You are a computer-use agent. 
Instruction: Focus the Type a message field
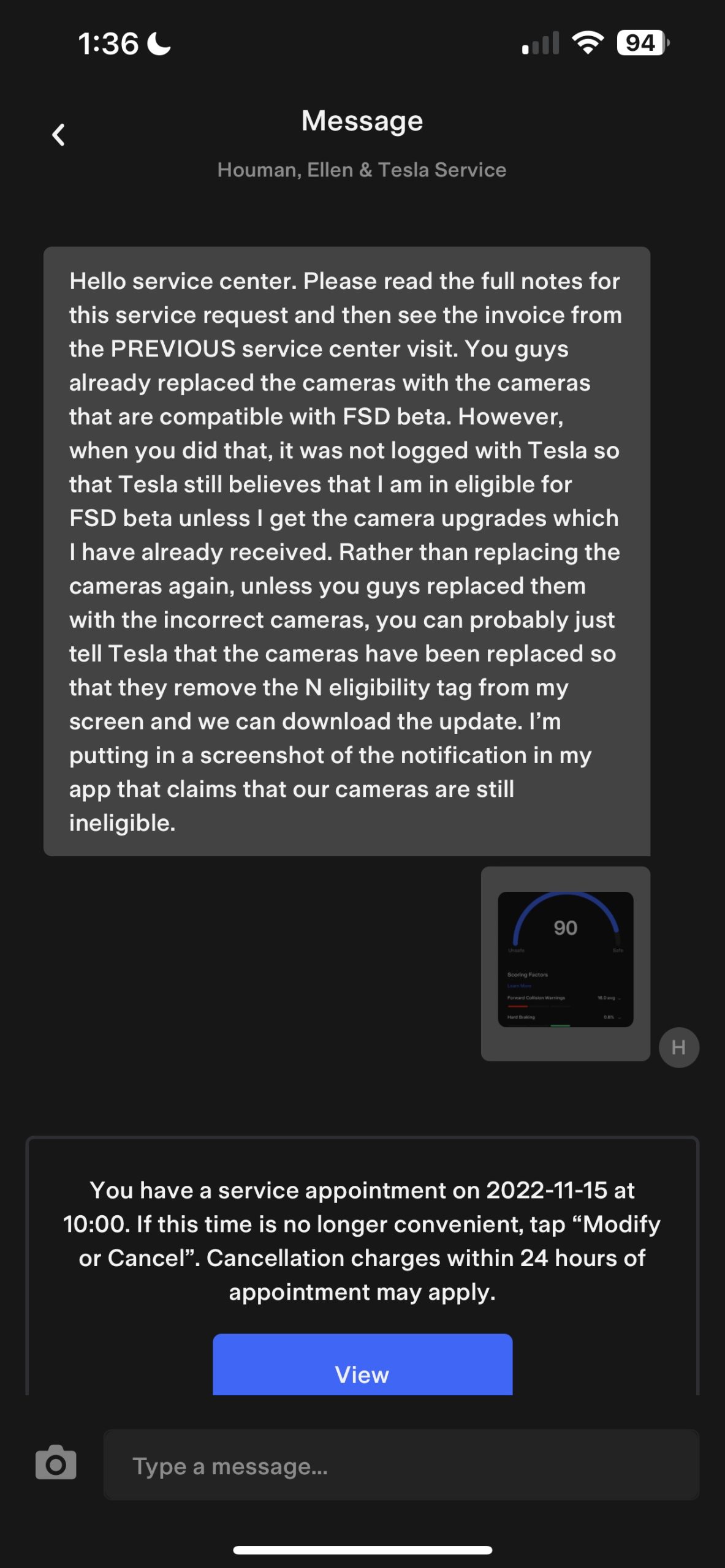tap(401, 1465)
